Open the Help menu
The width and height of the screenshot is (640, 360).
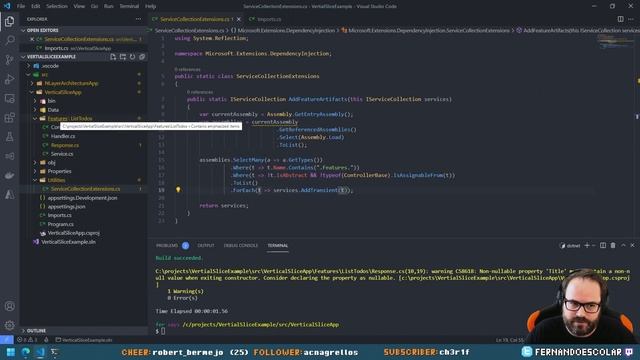[x=151, y=6]
